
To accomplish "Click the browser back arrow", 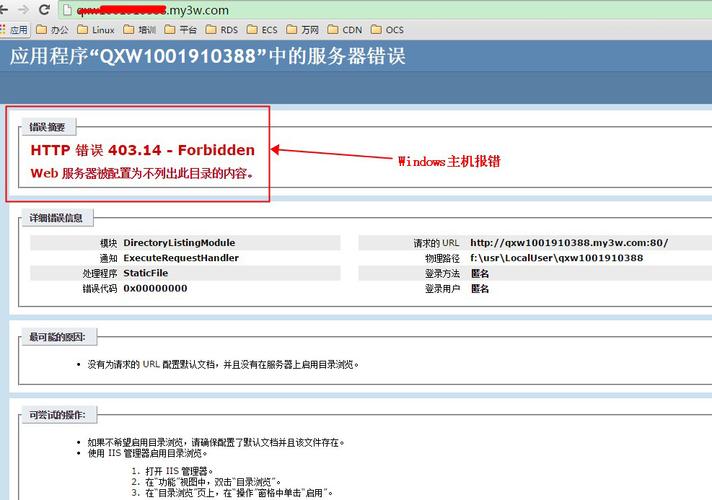I will [4, 10].
